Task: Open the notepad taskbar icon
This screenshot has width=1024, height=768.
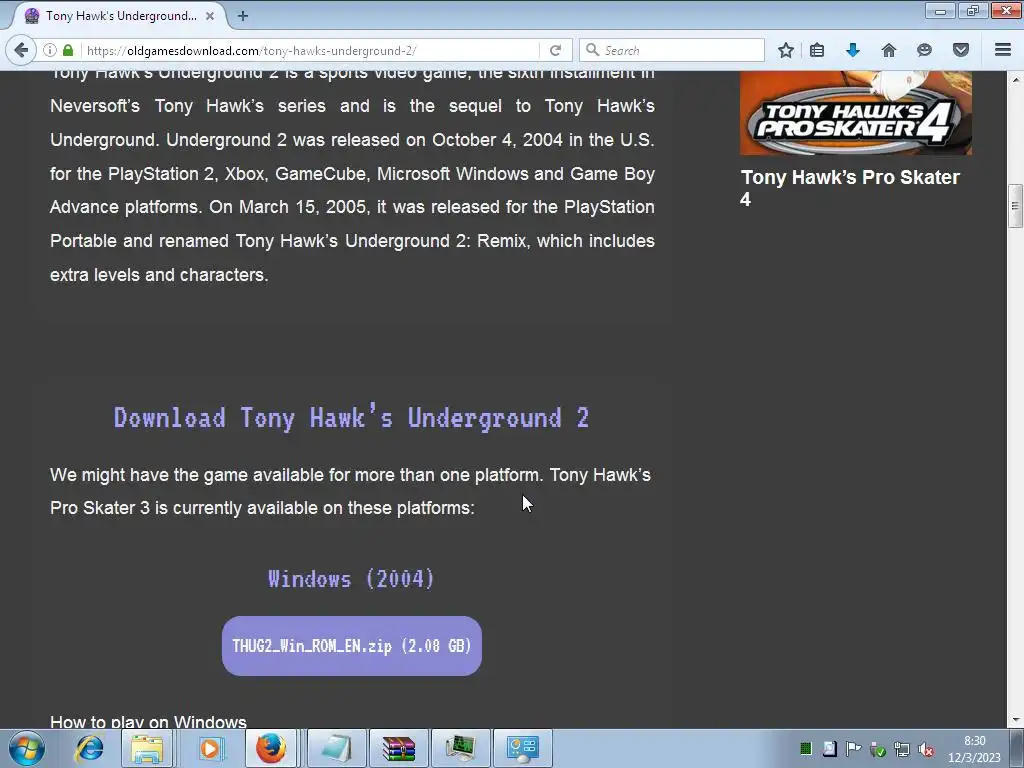Action: point(336,748)
